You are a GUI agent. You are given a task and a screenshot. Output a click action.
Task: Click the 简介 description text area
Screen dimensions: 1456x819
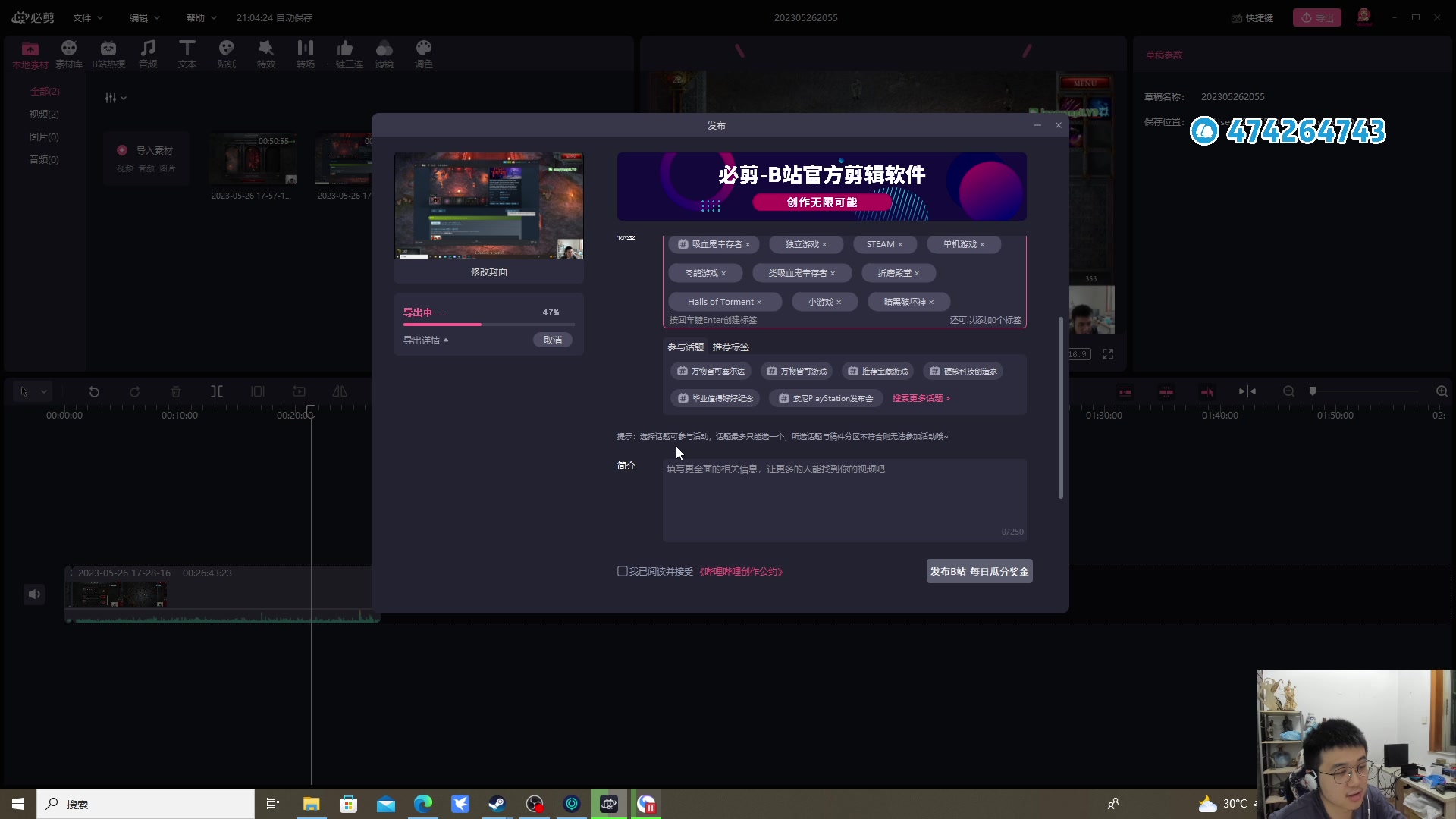click(845, 500)
